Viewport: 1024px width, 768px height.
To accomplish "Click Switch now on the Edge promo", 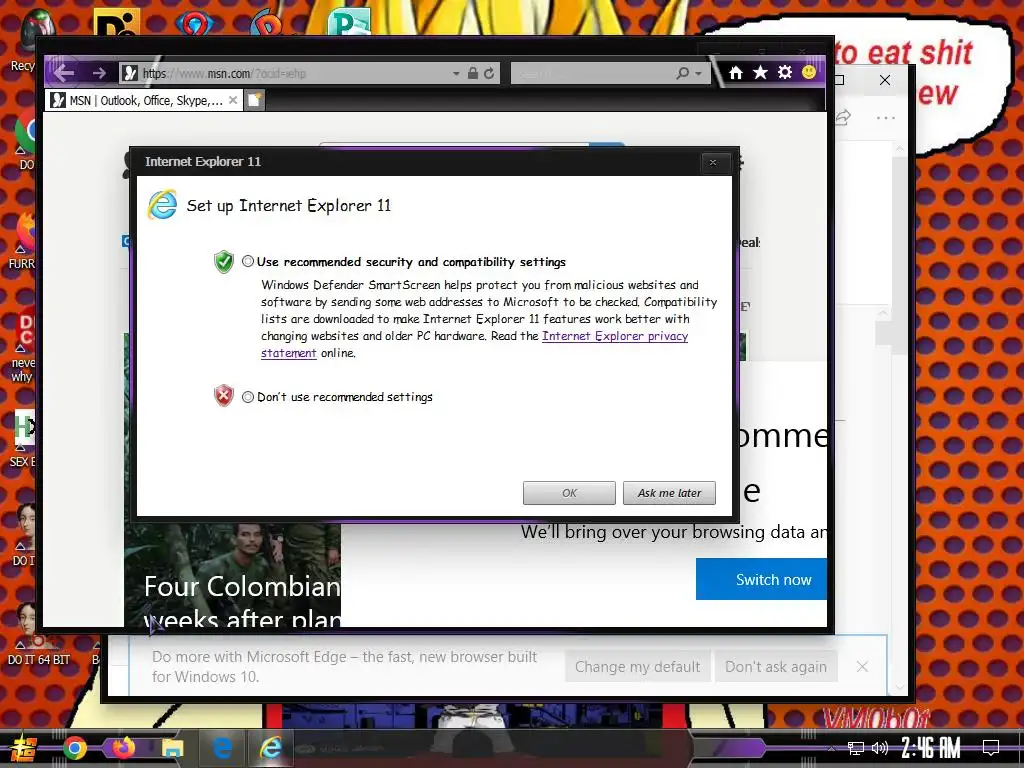I will [x=761, y=579].
